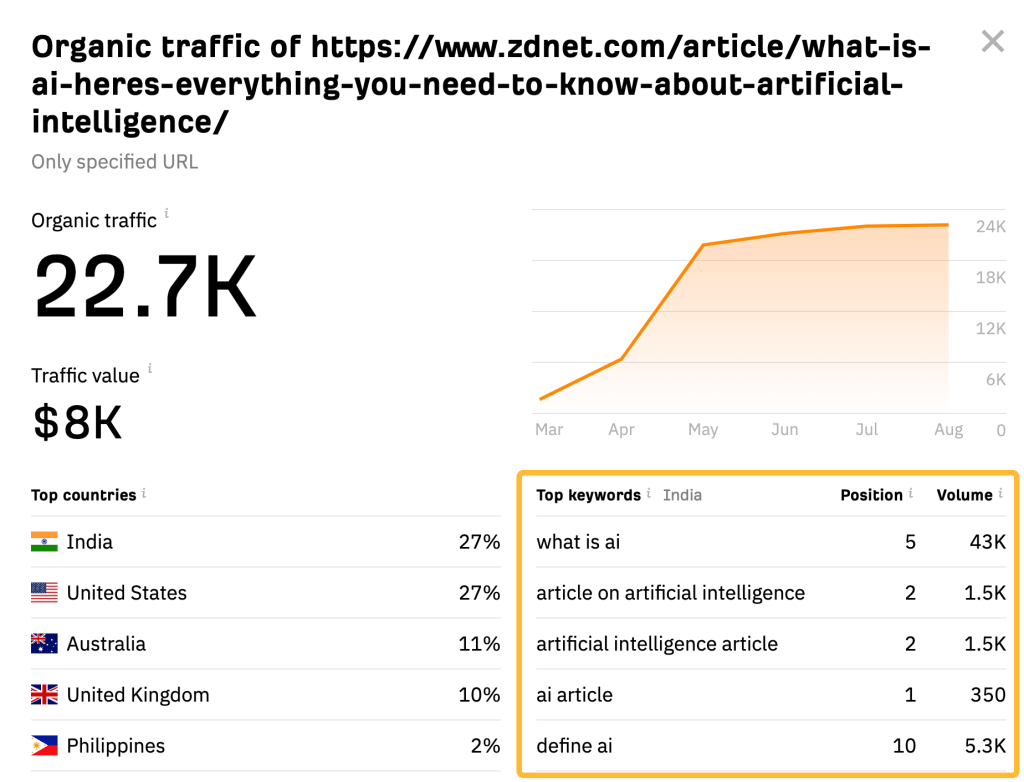
Task: Click the United States flag icon
Action: [x=43, y=592]
